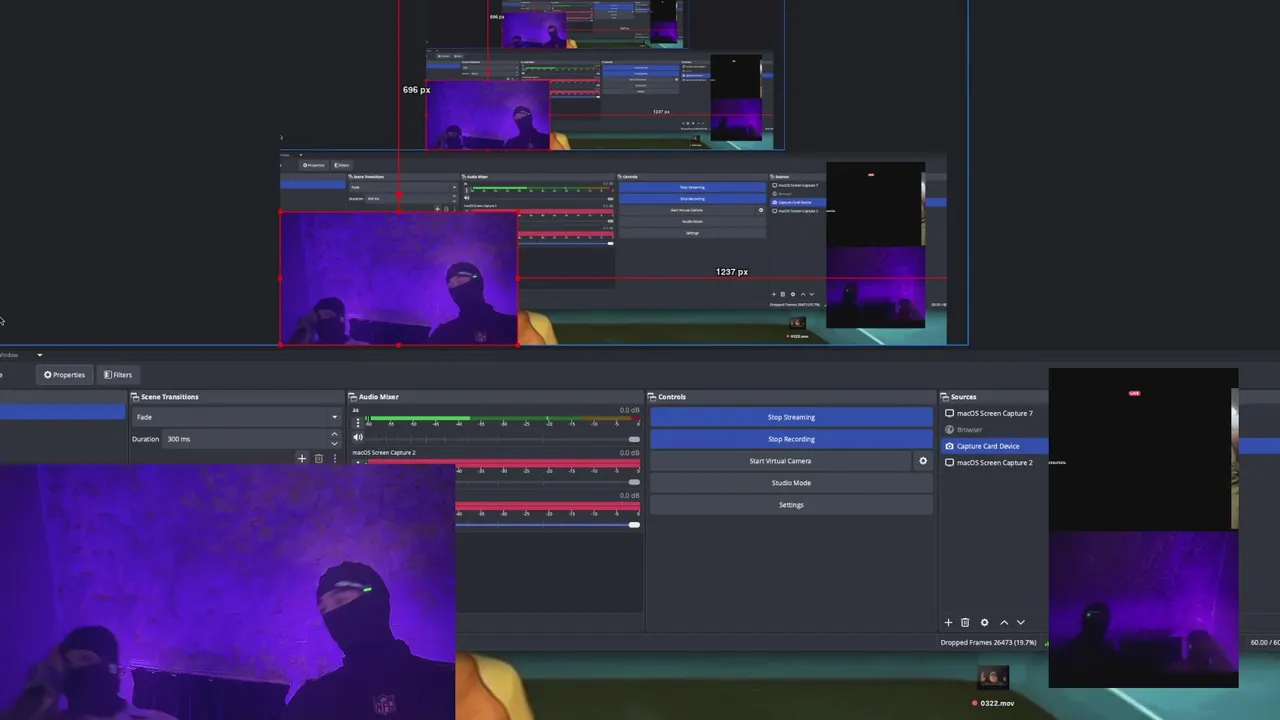Image resolution: width=1280 pixels, height=720 pixels.
Task: Select the highlighted blue scene row
Action: 62,412
